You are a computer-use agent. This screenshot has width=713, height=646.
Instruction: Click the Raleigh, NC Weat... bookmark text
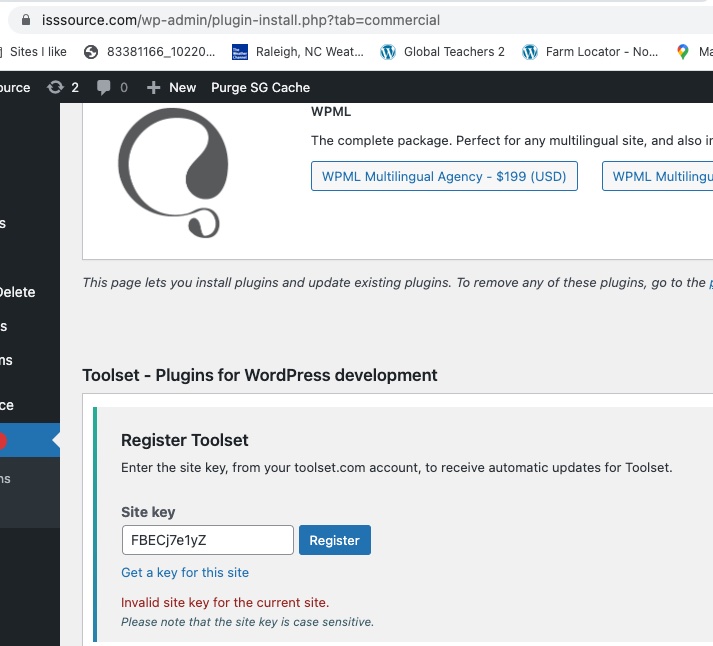pos(310,52)
